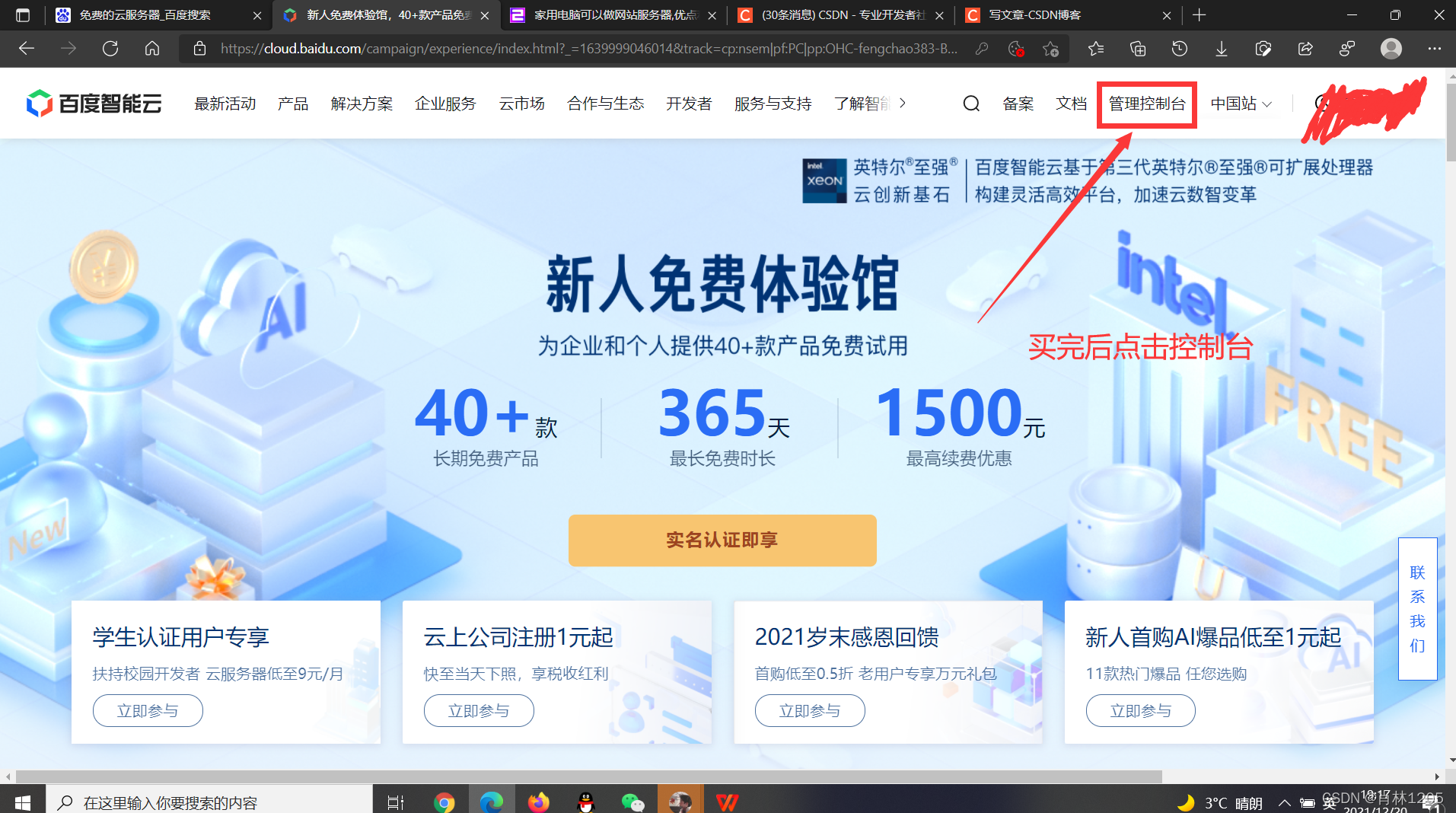Open the Downloads panel

(1222, 49)
